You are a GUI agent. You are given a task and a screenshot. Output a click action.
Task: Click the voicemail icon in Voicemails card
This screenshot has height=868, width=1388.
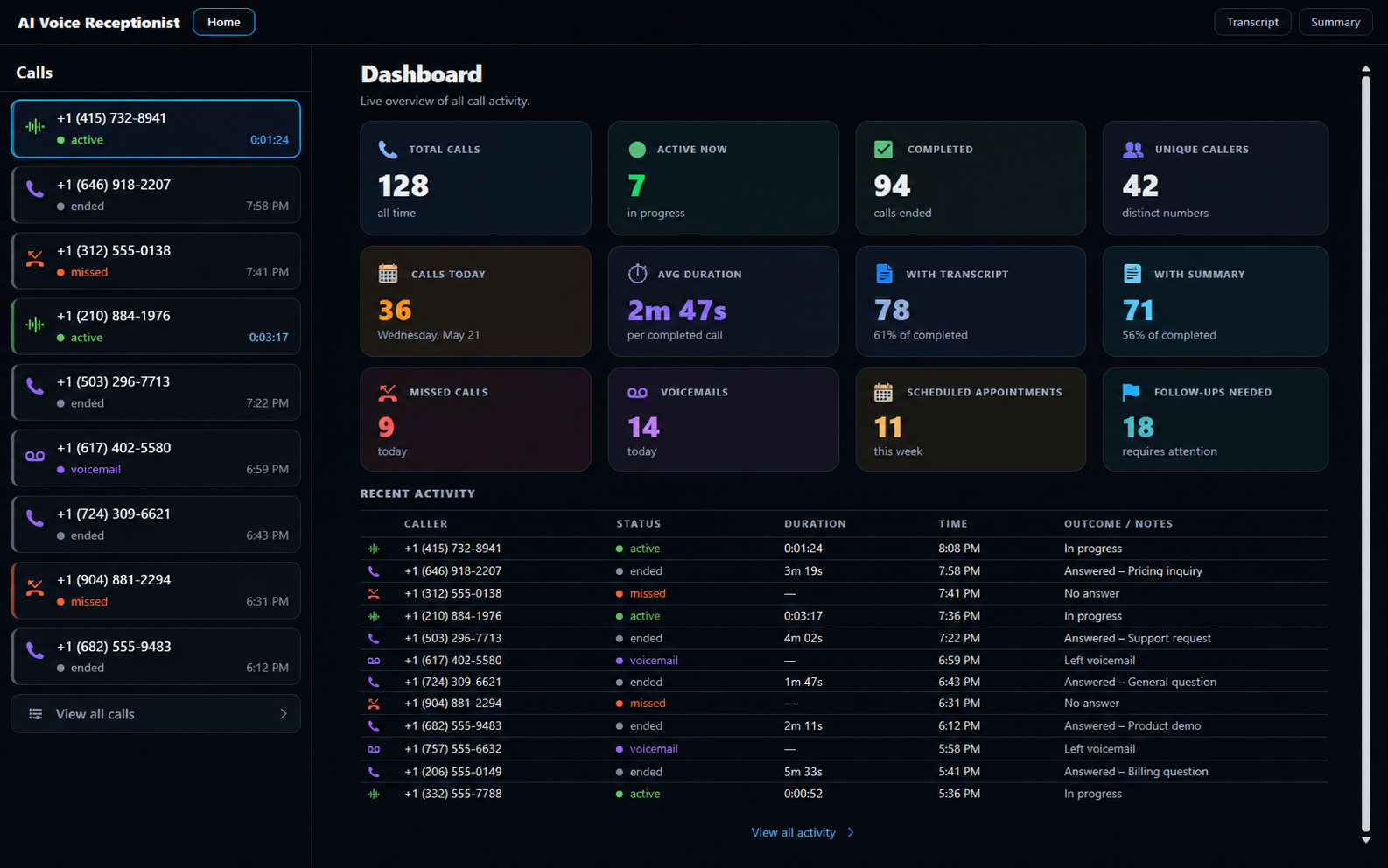[x=638, y=393]
